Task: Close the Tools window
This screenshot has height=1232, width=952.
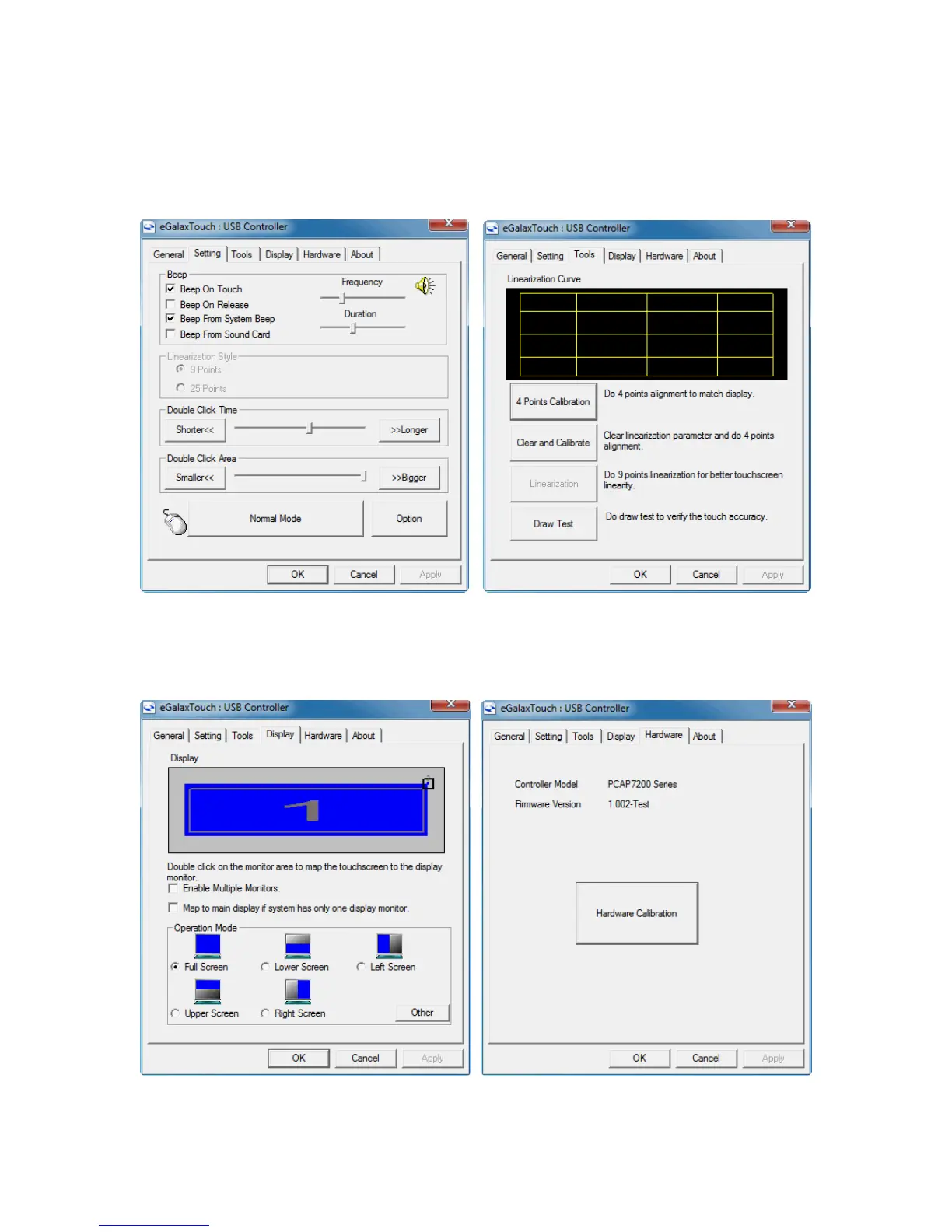Action: coord(790,226)
